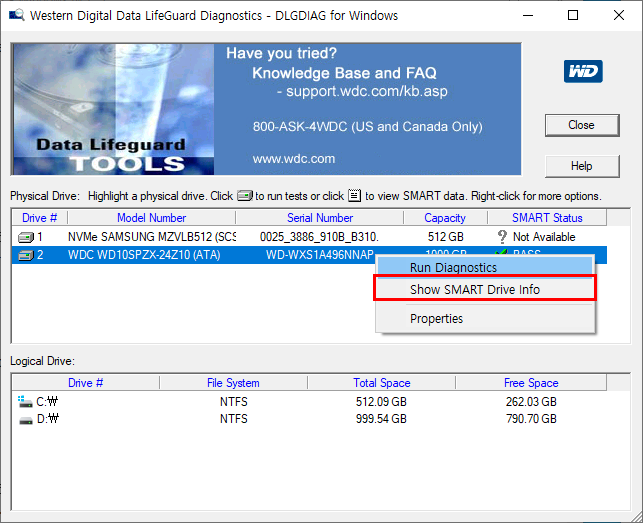Image resolution: width=643 pixels, height=523 pixels.
Task: Click the run tests icon in instructions
Action: [x=245, y=196]
